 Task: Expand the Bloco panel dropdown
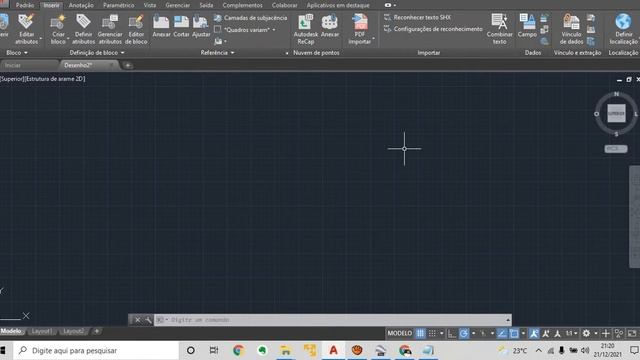click(x=26, y=53)
